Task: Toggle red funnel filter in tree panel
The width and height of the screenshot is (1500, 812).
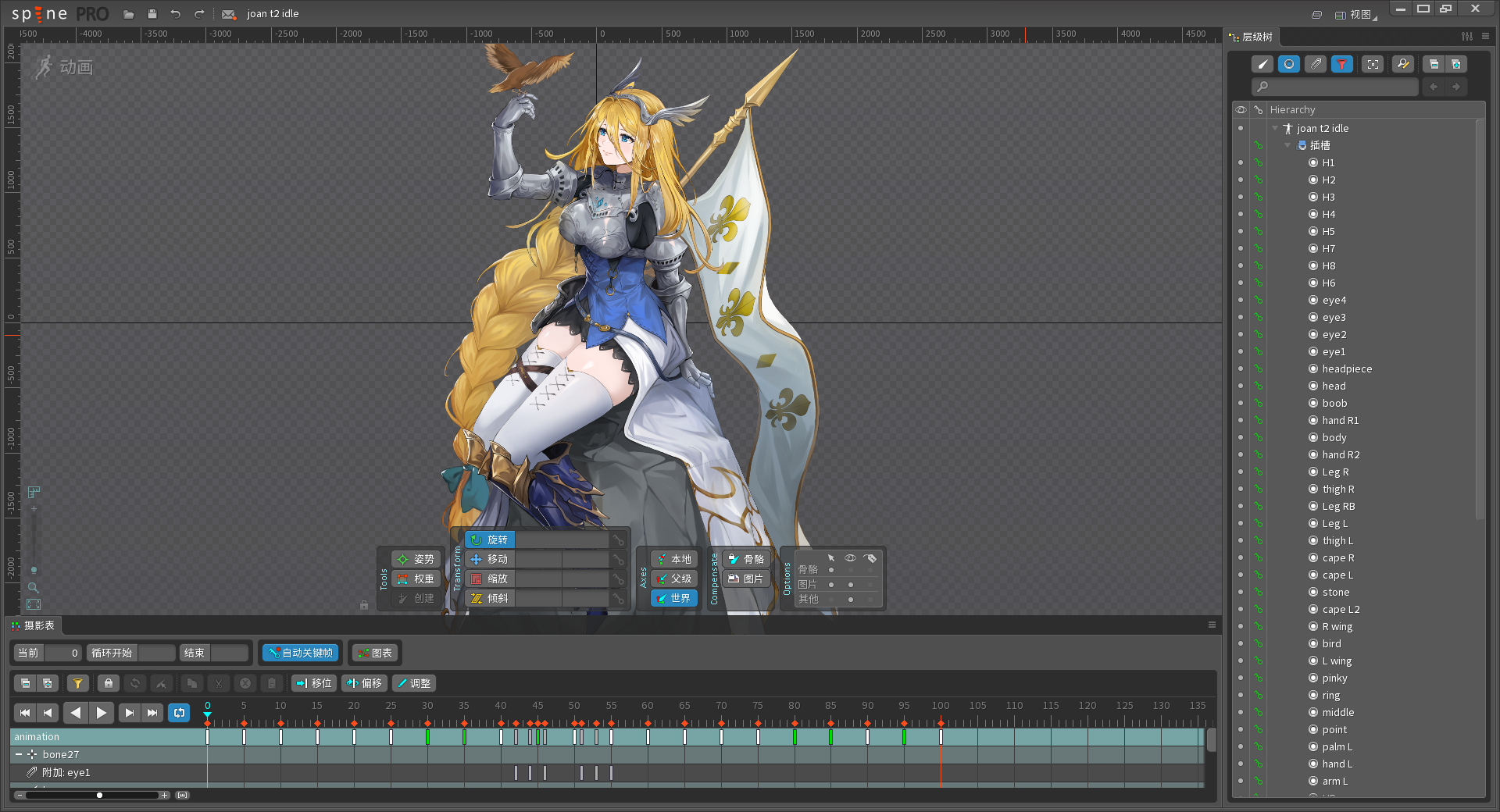Action: [x=1341, y=64]
